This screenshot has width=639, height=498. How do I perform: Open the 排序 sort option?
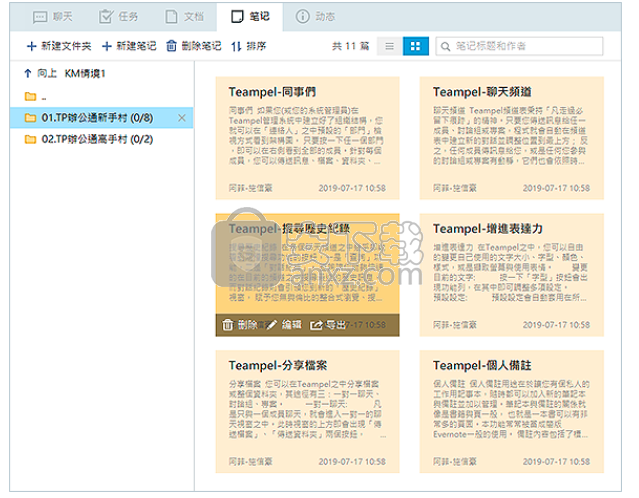[249, 46]
